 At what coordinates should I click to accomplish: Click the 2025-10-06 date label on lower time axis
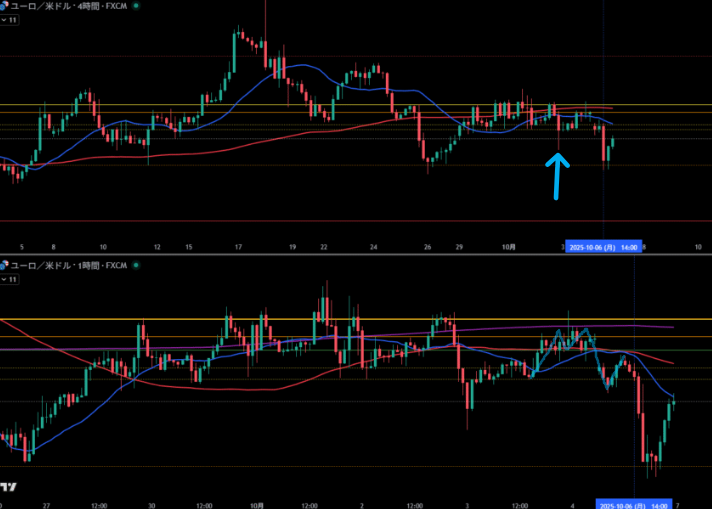coord(634,506)
